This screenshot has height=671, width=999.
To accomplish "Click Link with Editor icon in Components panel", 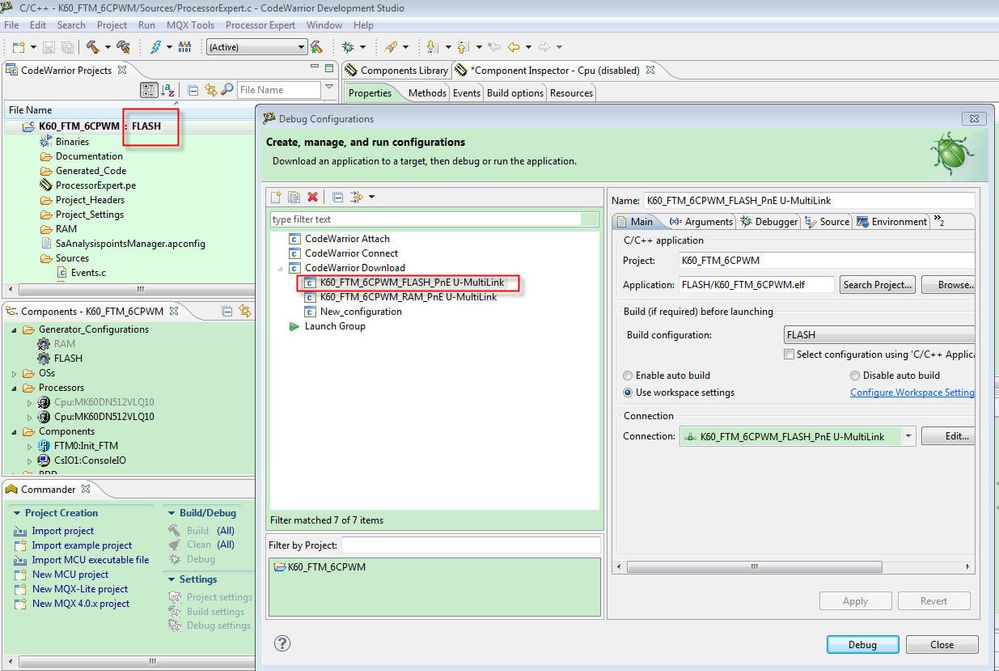I will click(x=245, y=311).
